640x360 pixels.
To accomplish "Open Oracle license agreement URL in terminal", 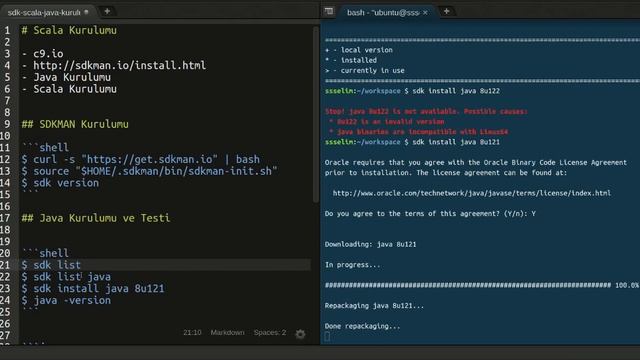I will [471, 193].
